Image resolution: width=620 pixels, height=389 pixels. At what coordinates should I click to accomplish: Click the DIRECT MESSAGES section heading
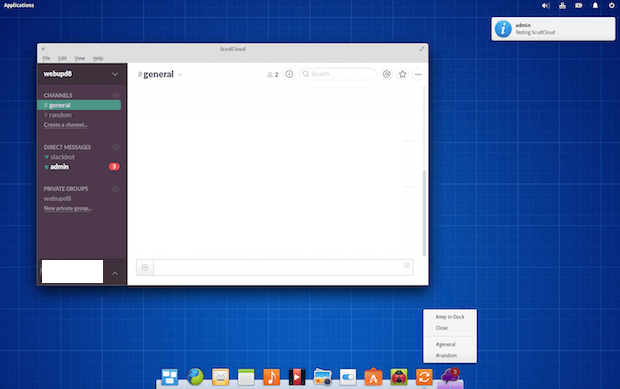pos(67,147)
